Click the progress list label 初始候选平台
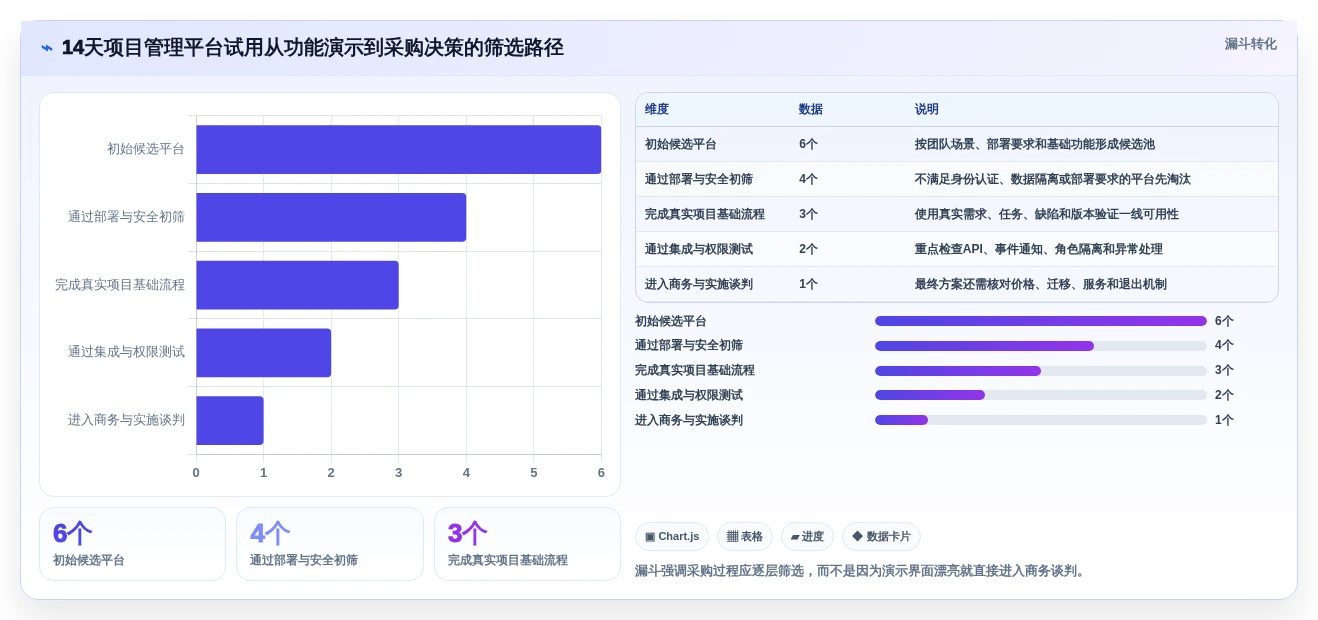The height and width of the screenshot is (620, 1318). (x=671, y=321)
